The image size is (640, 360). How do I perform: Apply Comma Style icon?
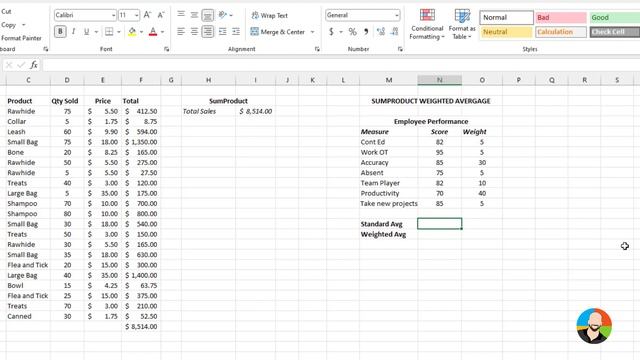tap(366, 31)
